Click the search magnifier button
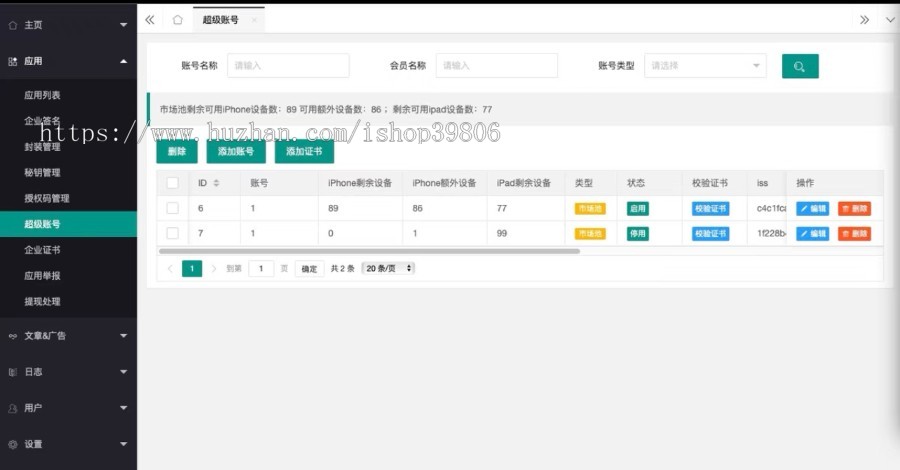The image size is (900, 470). 799,66
